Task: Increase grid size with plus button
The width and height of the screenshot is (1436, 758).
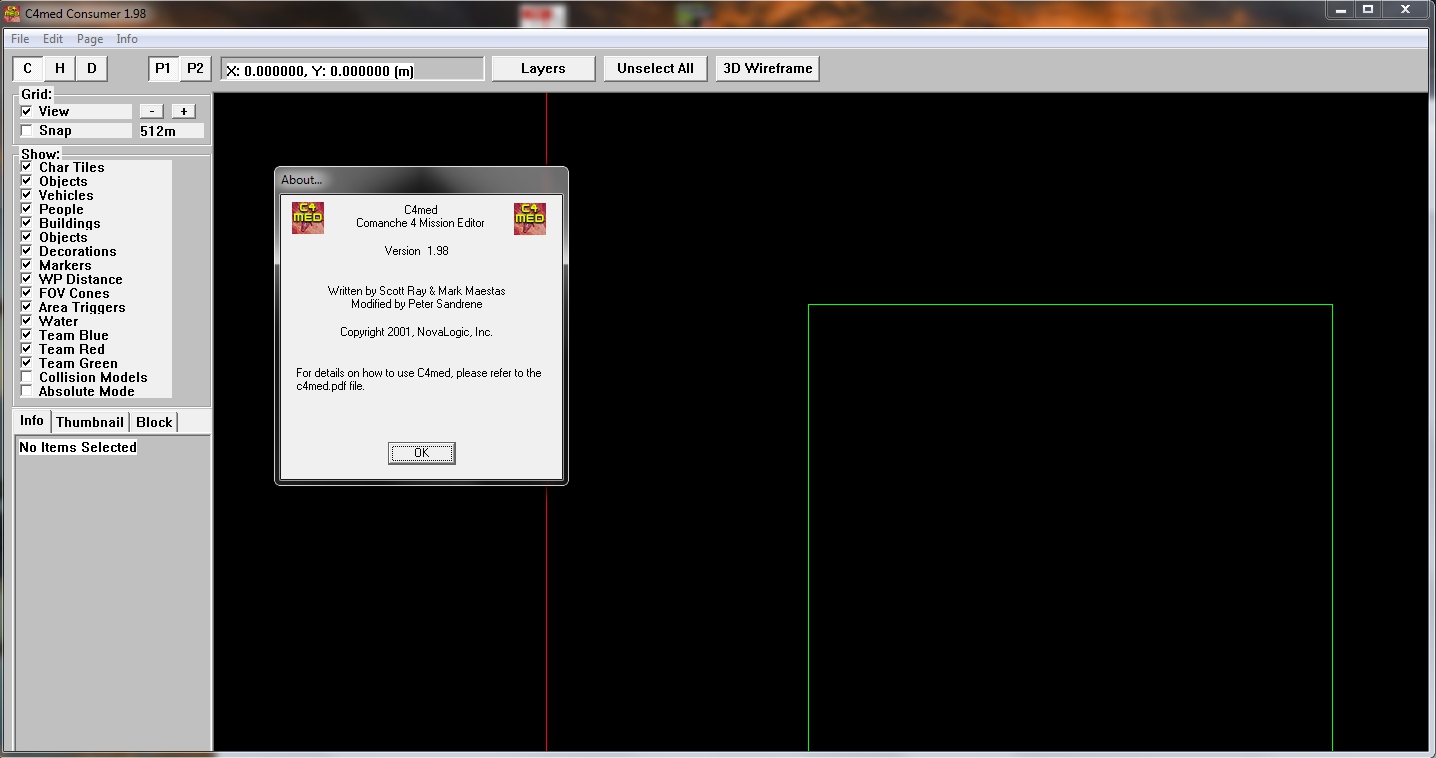Action: point(183,111)
